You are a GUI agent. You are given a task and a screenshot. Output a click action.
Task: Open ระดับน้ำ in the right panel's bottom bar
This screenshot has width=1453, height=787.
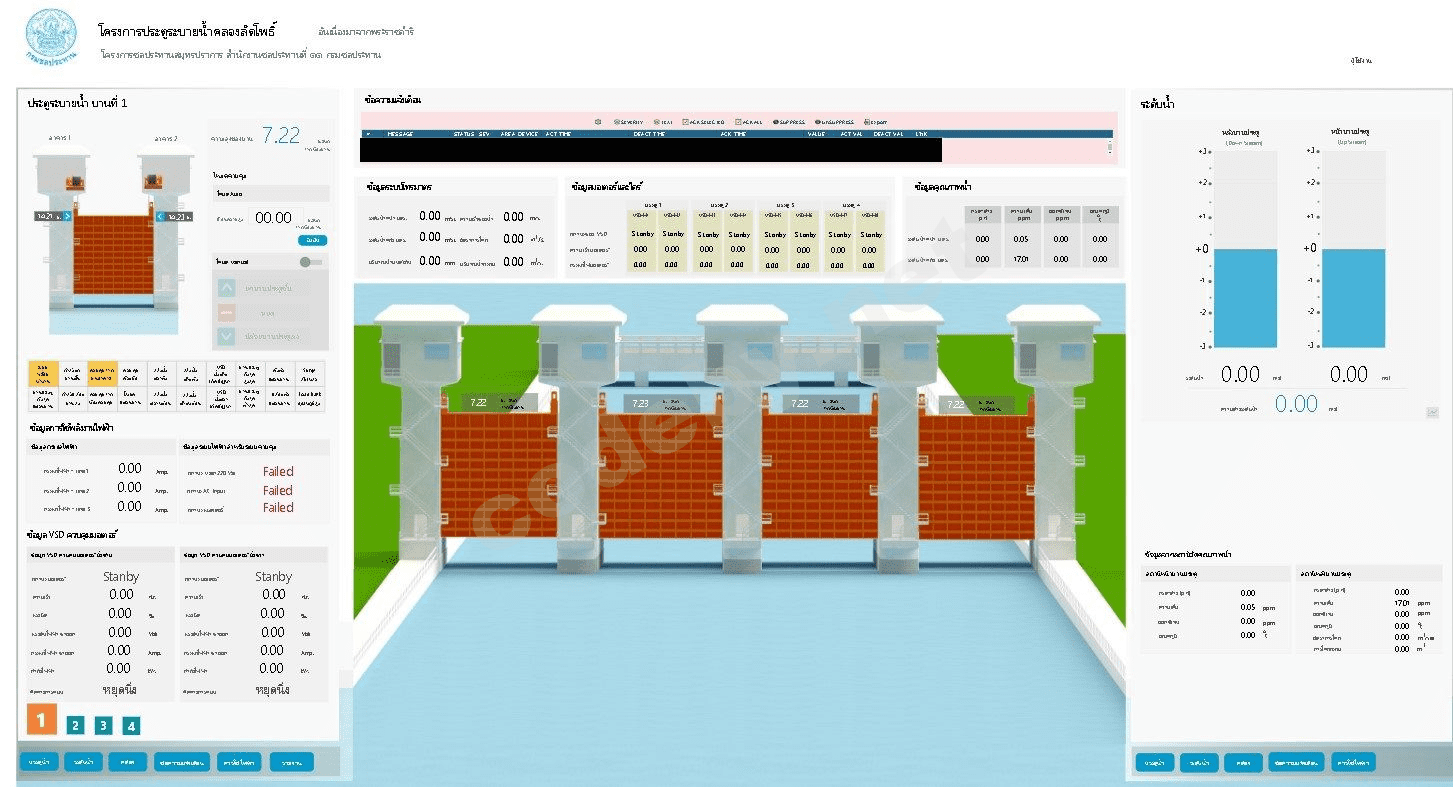pos(1199,762)
